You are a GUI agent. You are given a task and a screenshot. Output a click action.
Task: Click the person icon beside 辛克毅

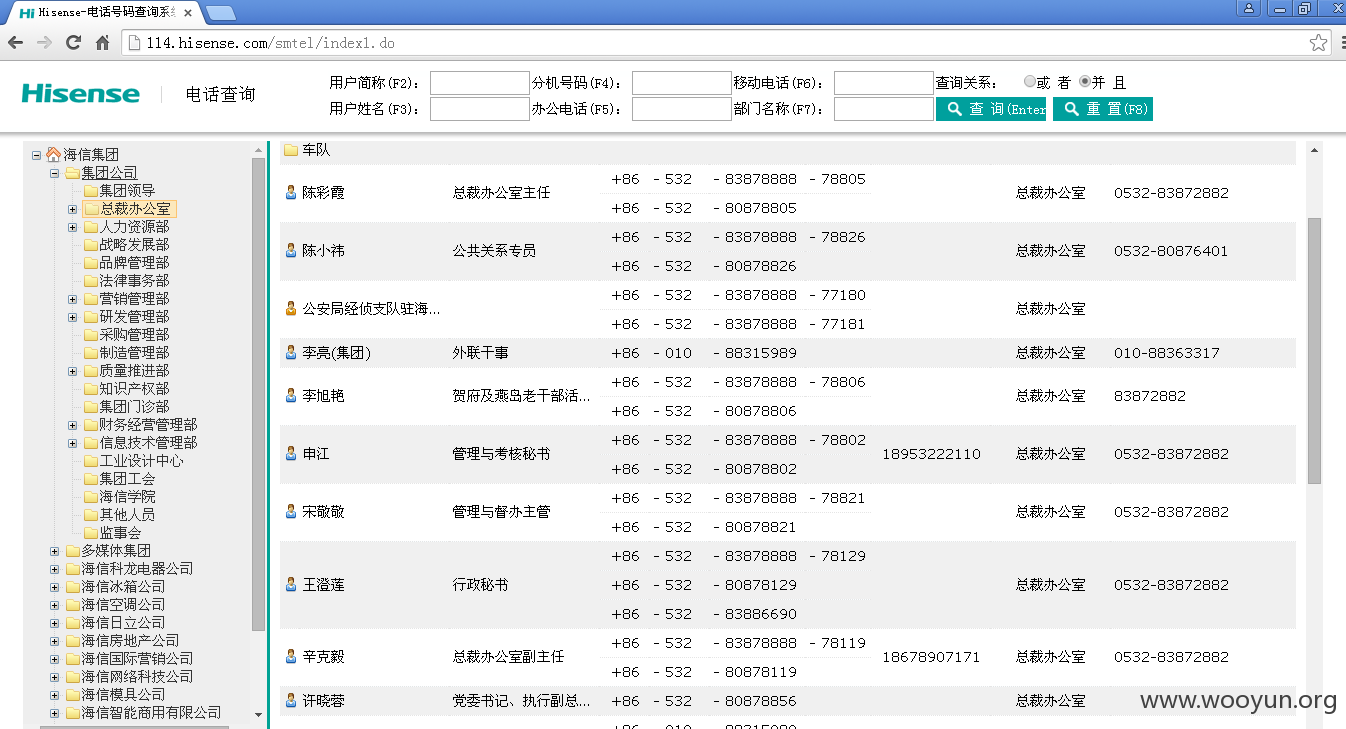[x=291, y=656]
